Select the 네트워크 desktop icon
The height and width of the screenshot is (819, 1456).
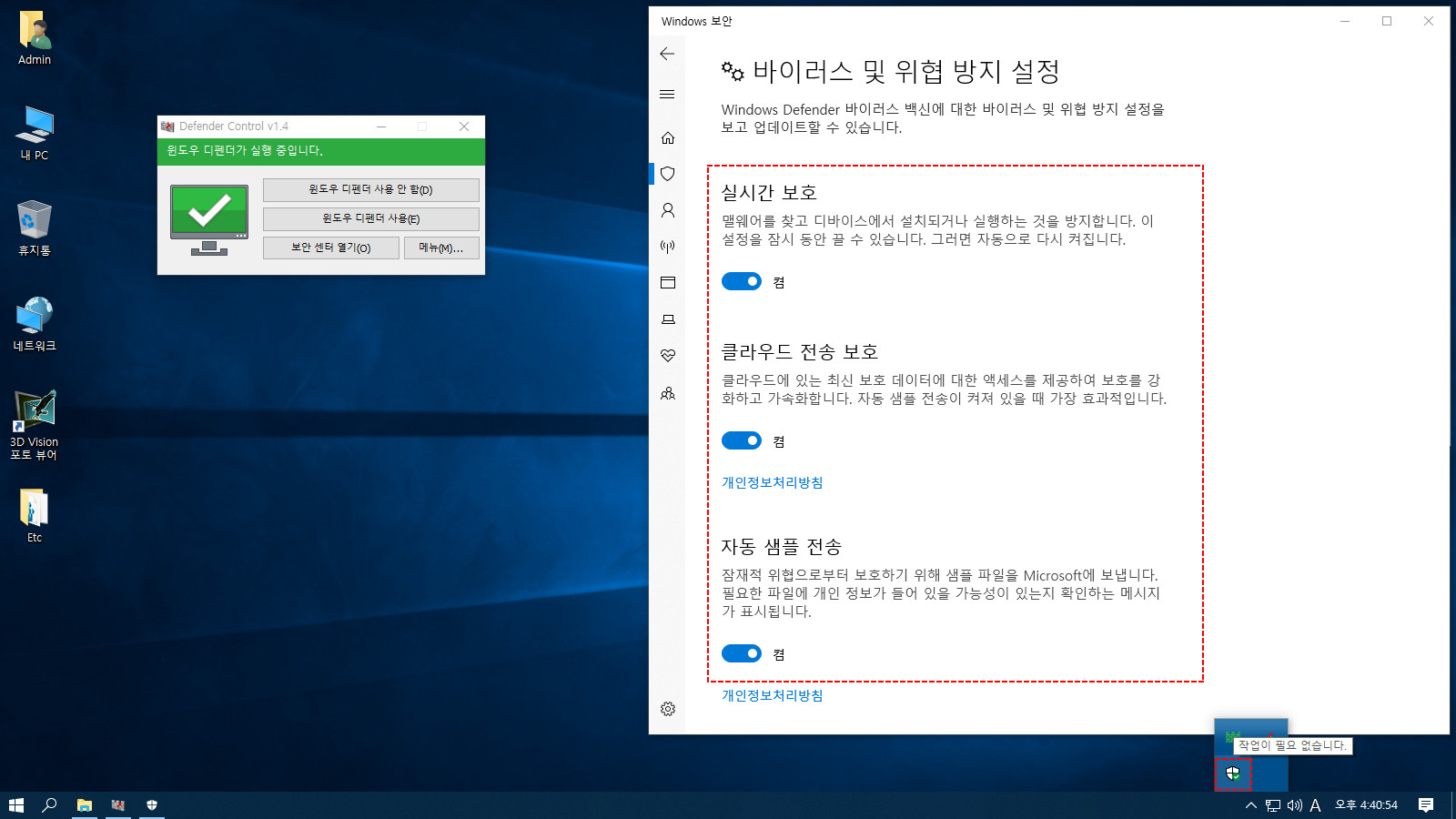click(x=35, y=324)
